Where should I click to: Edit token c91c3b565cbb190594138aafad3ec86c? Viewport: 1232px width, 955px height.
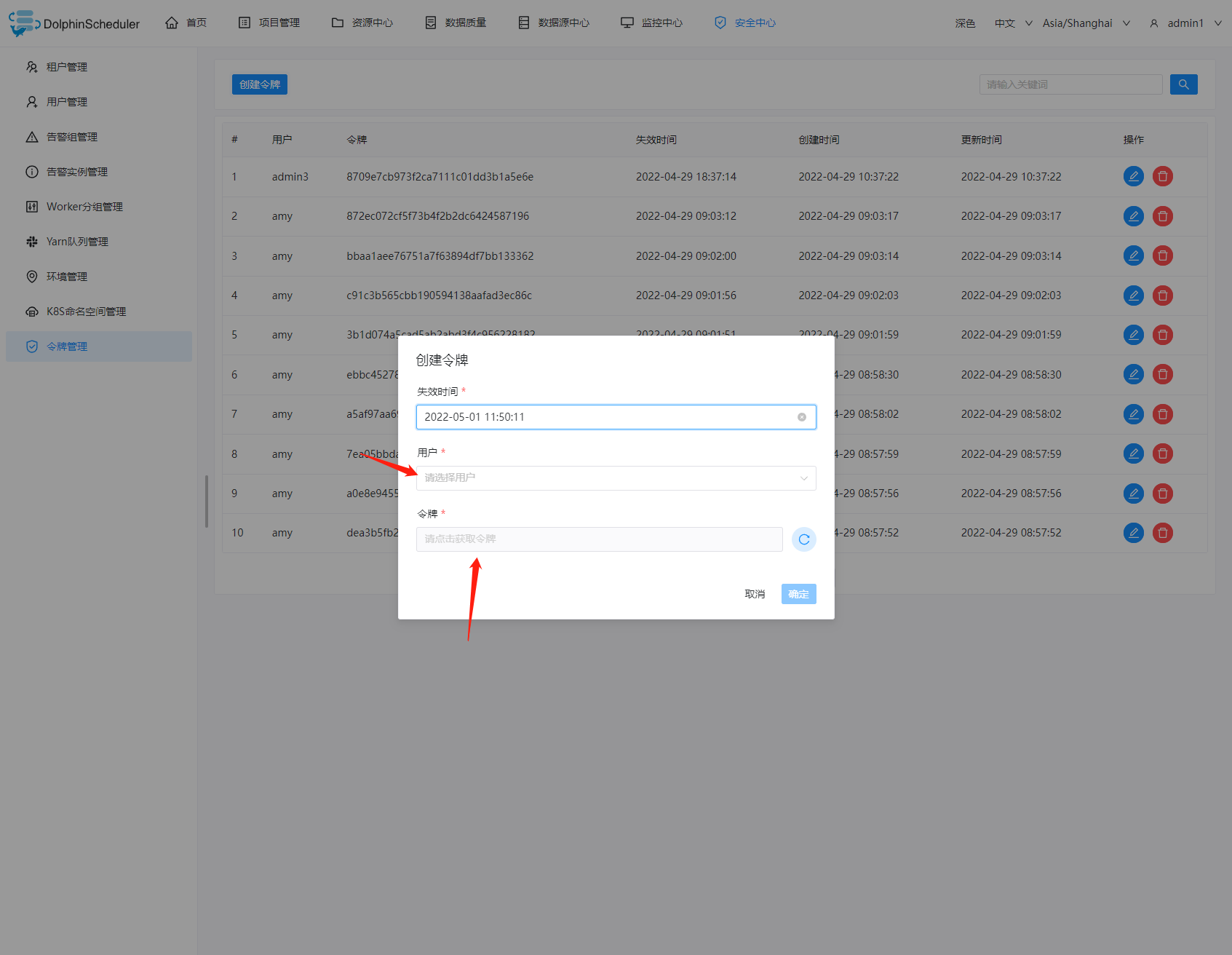(x=1133, y=296)
